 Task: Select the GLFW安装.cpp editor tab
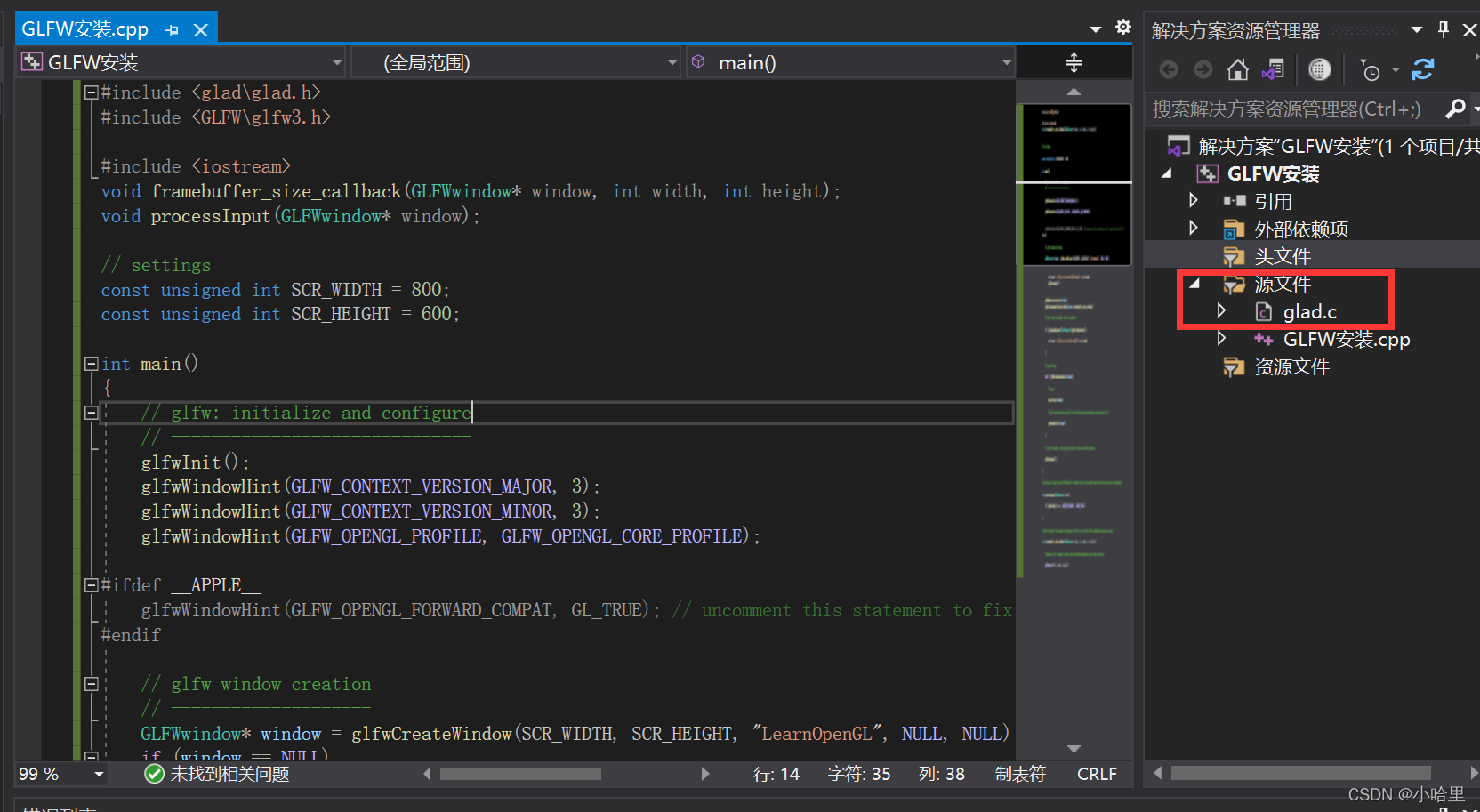[x=84, y=29]
